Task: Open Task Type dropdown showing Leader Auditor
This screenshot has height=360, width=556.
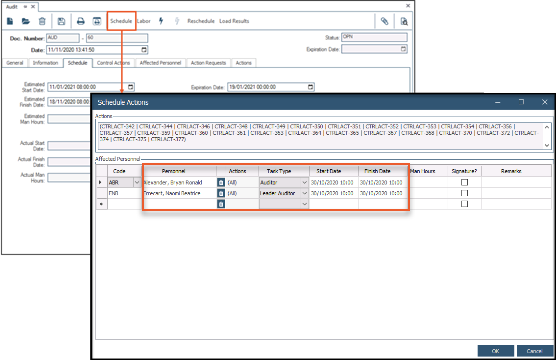Action: 304,193
